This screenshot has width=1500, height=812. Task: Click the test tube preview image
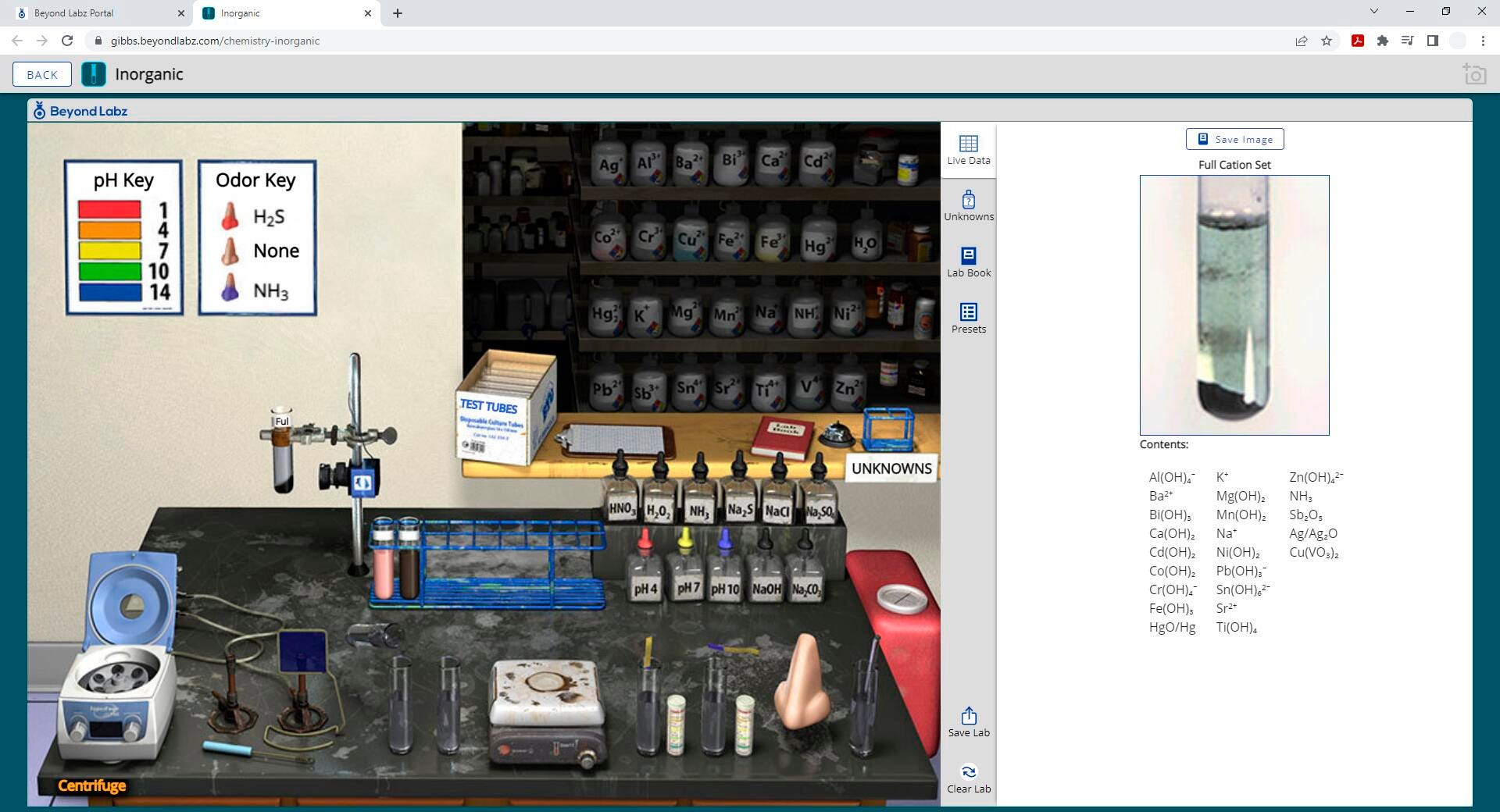pyautogui.click(x=1234, y=304)
